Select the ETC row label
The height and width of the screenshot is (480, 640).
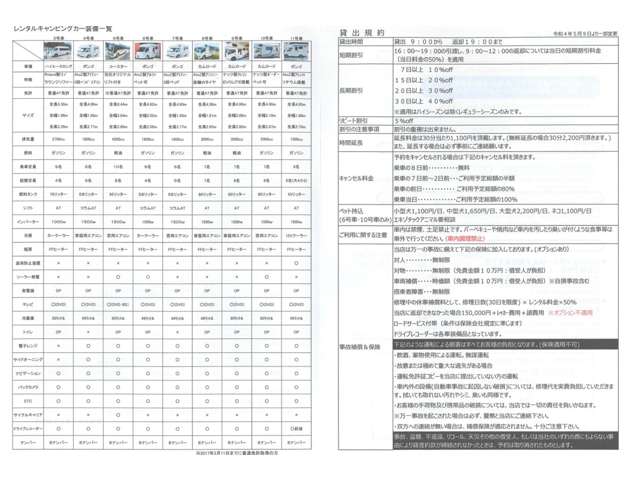coord(28,401)
